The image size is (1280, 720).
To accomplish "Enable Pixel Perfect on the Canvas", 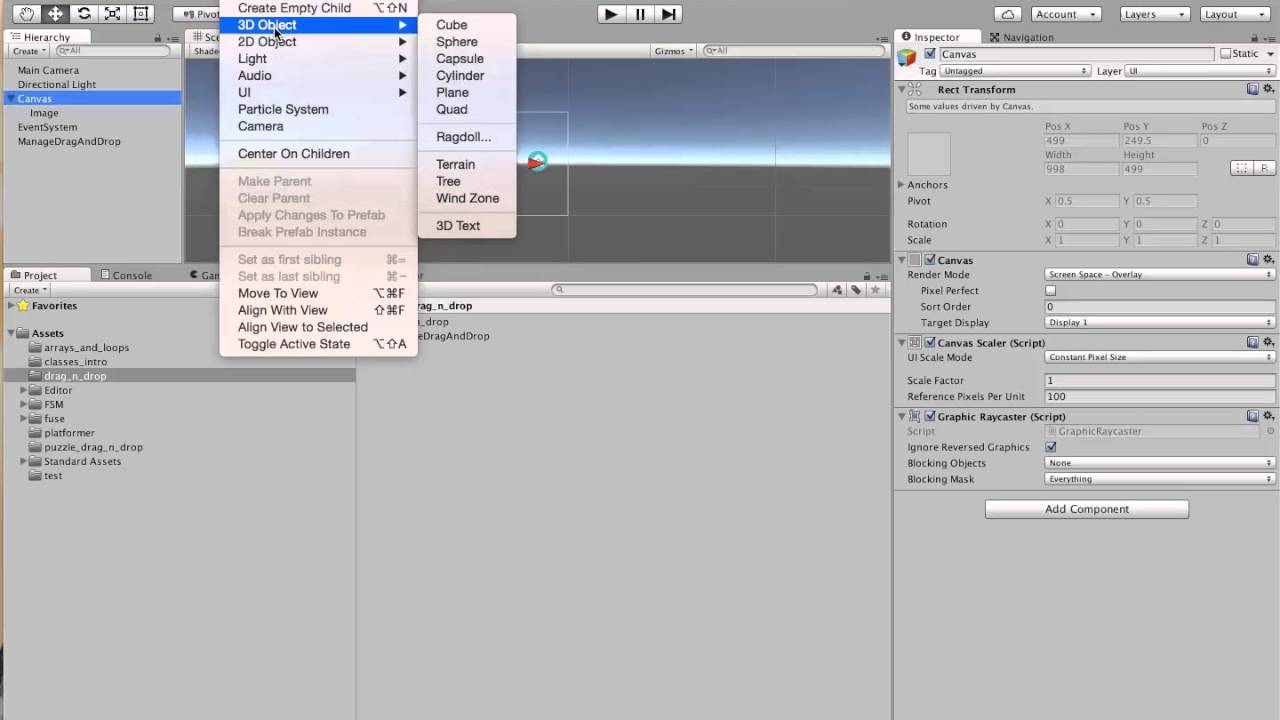I will (1049, 290).
